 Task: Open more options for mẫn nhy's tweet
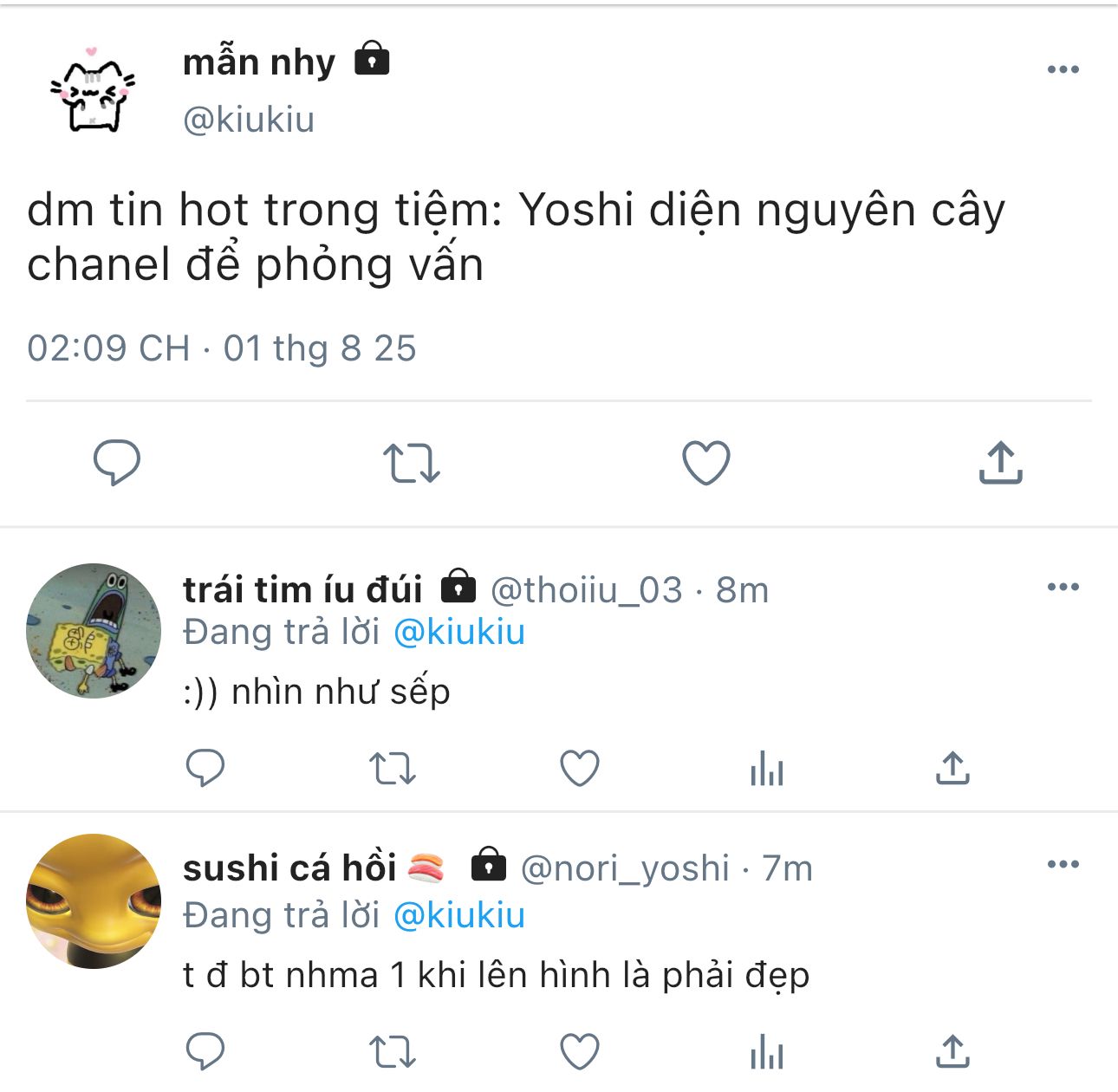click(1063, 69)
